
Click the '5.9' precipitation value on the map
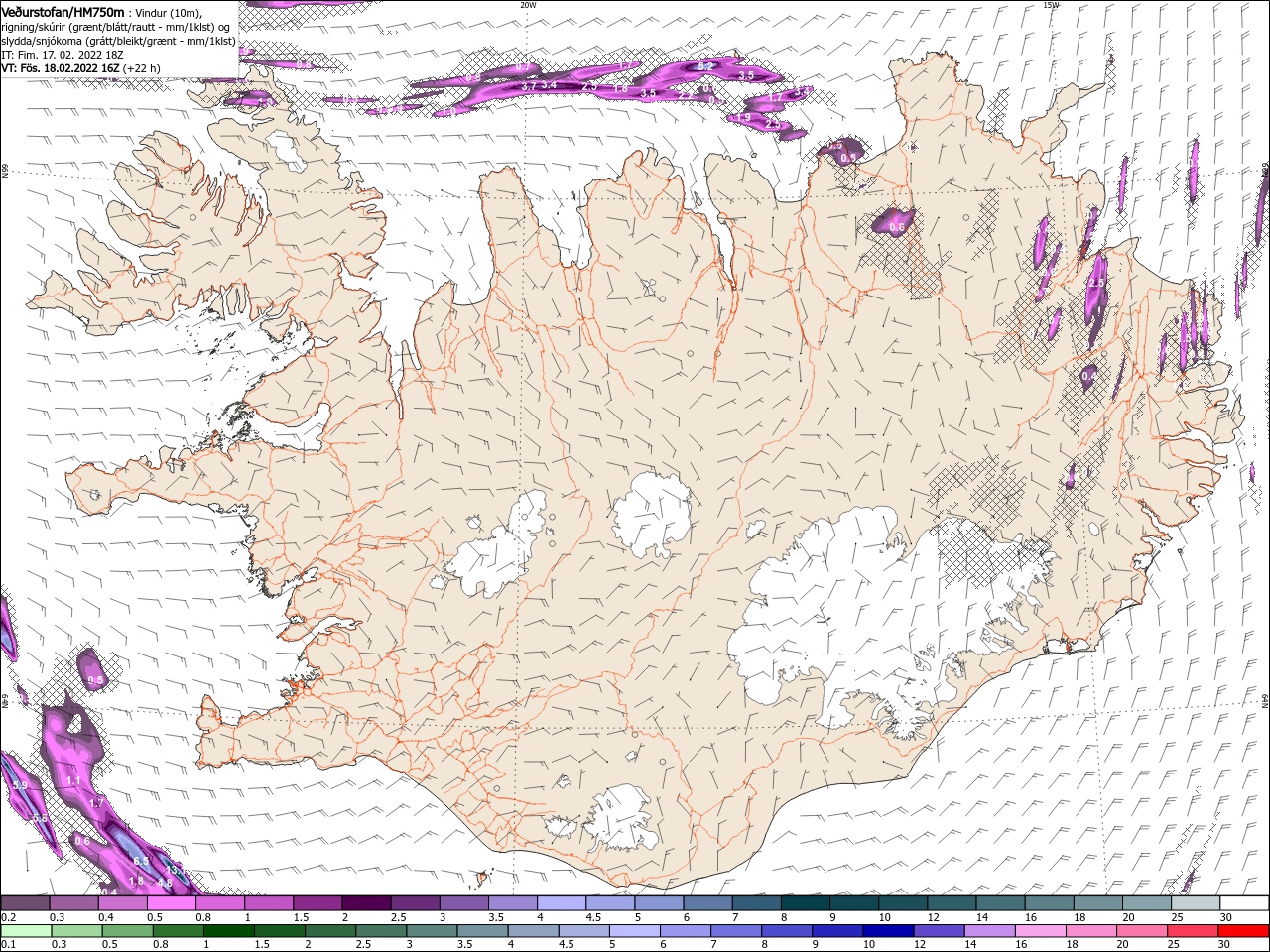(x=19, y=785)
